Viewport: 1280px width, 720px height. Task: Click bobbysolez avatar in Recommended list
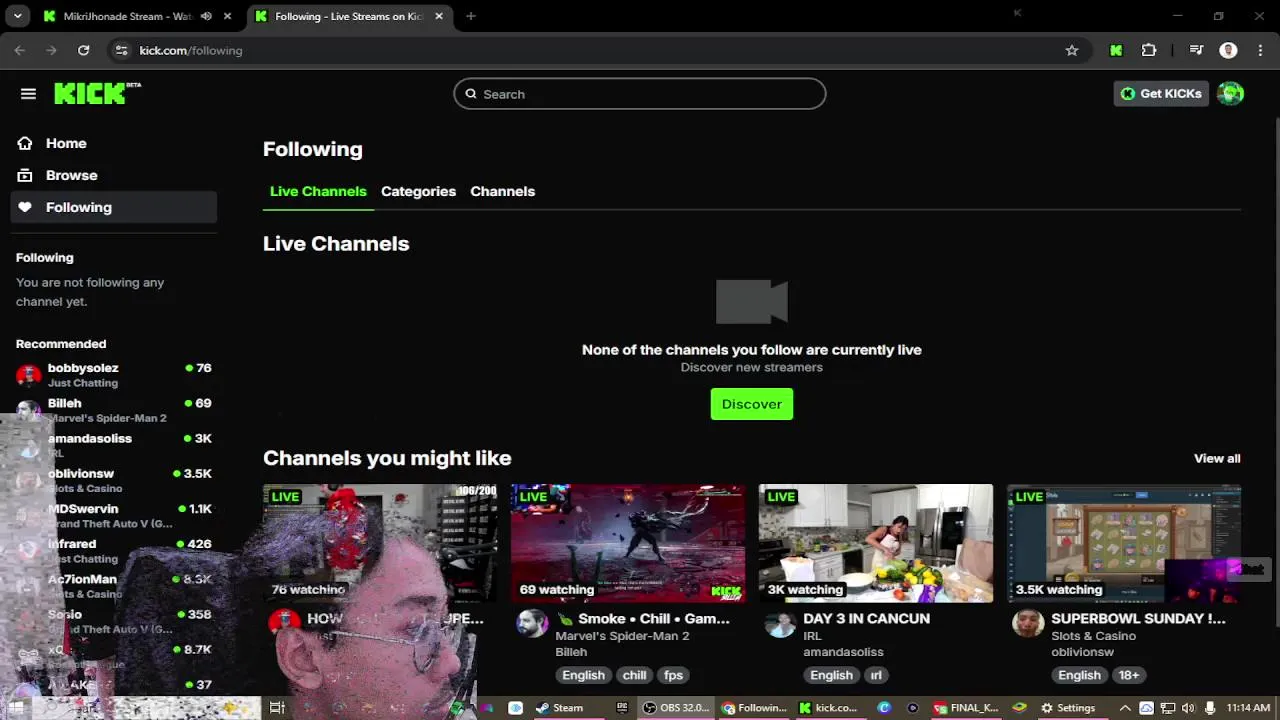[x=29, y=375]
